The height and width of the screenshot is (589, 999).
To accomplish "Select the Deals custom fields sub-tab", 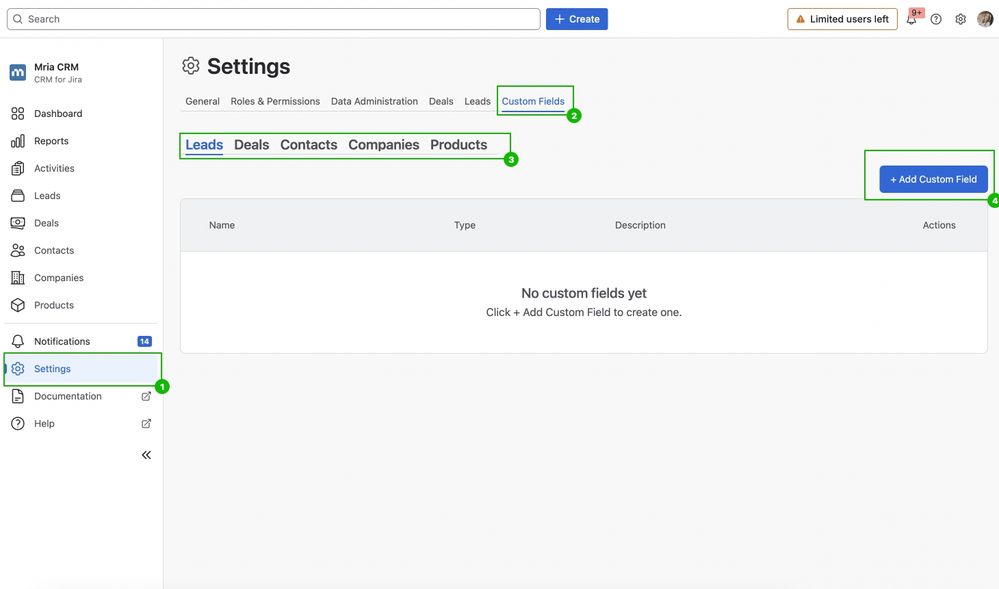I will [x=252, y=145].
